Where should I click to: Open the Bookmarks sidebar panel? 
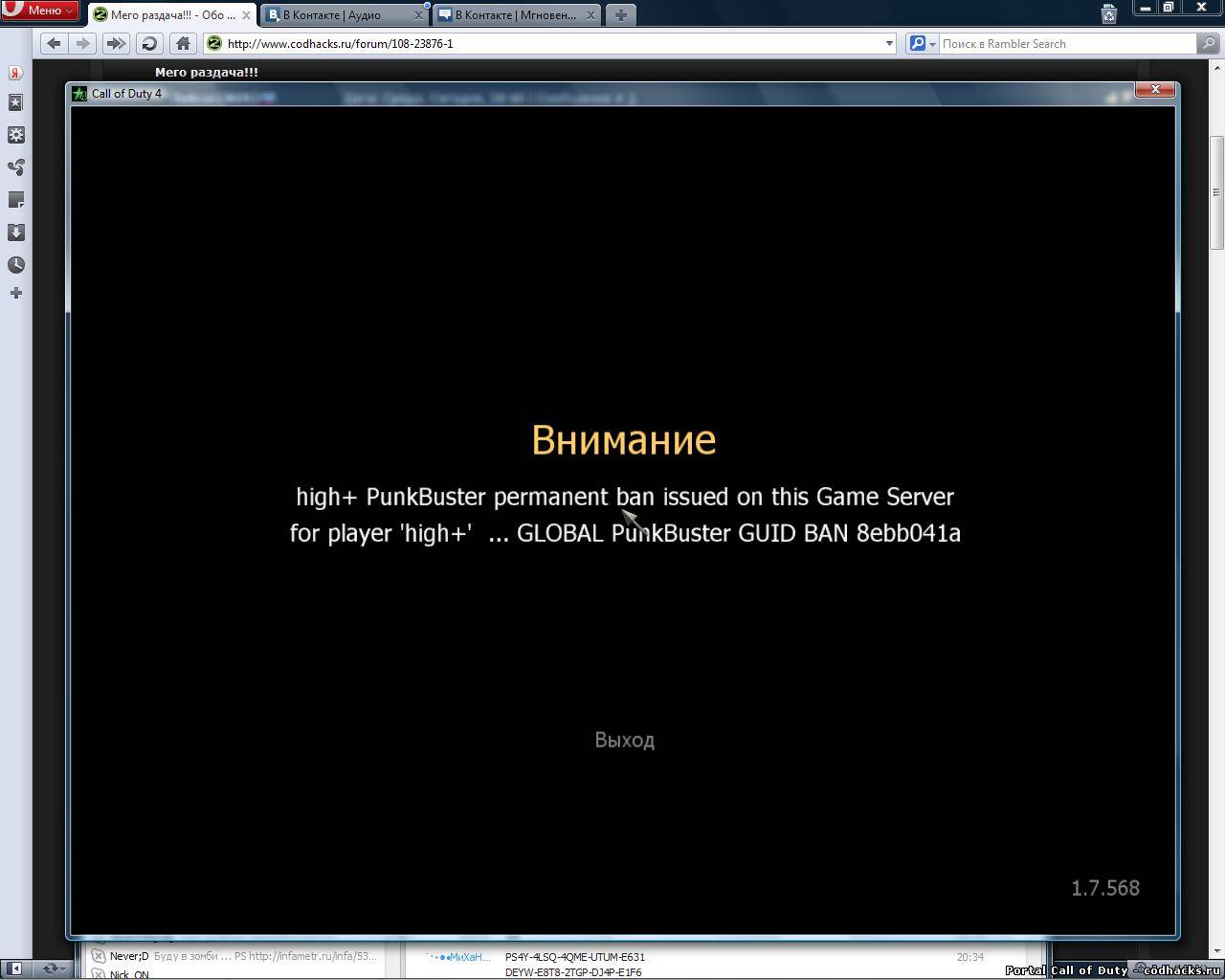click(16, 102)
